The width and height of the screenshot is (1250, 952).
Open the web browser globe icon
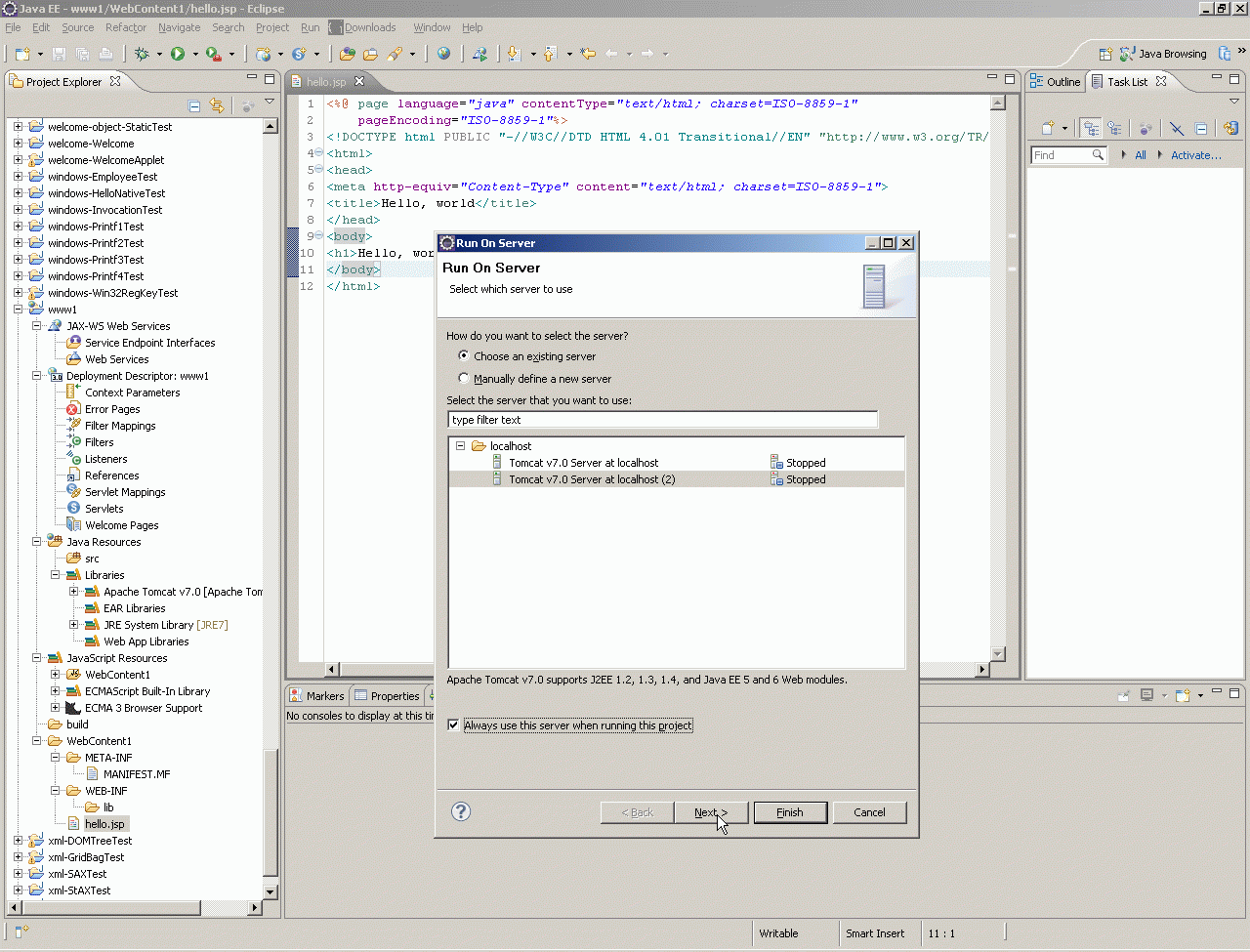click(x=443, y=55)
